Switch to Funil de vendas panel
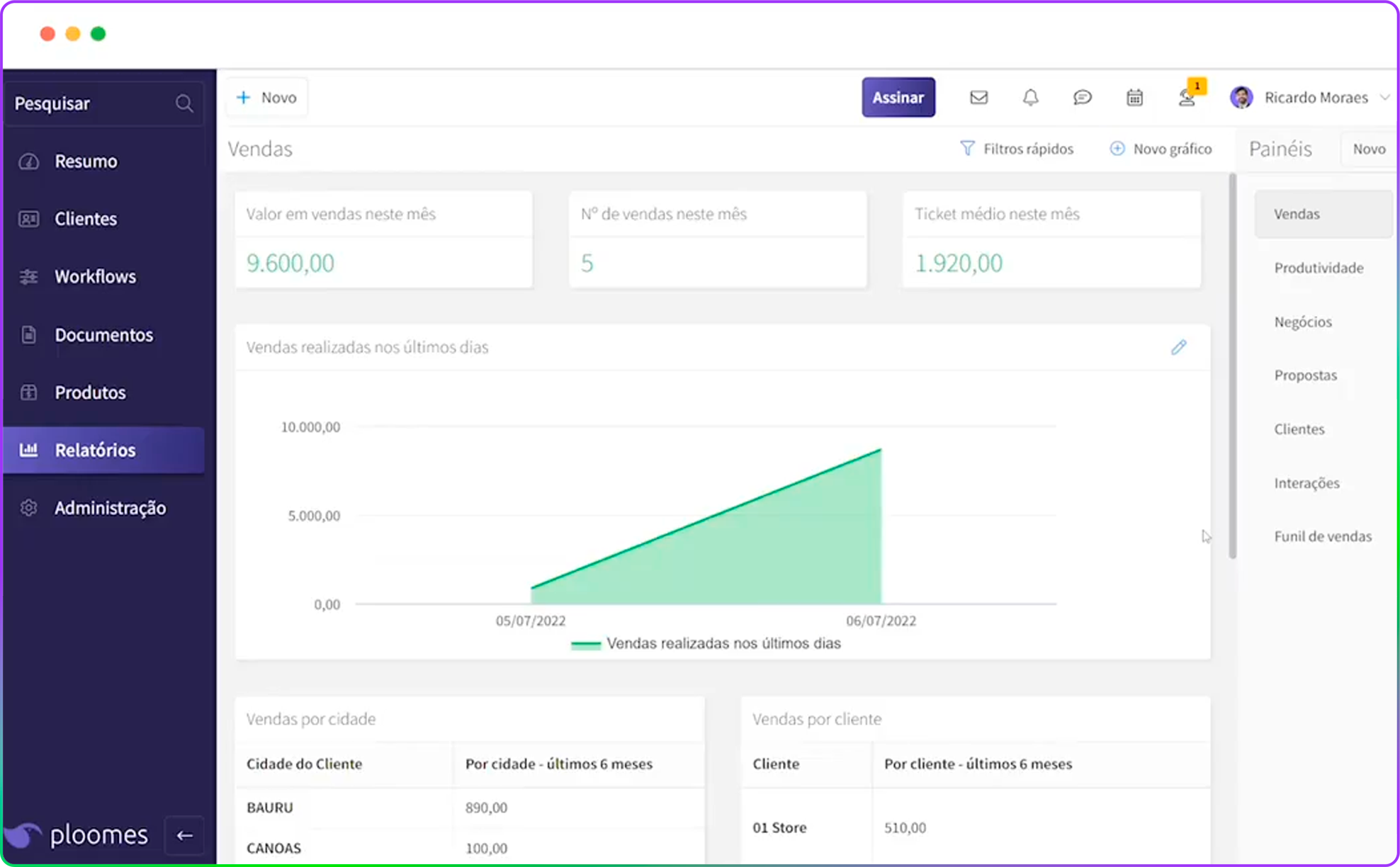This screenshot has width=1400, height=867. [1322, 536]
